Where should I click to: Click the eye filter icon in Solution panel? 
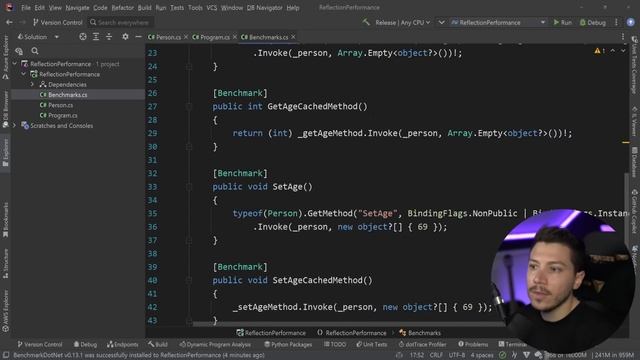[19, 51]
